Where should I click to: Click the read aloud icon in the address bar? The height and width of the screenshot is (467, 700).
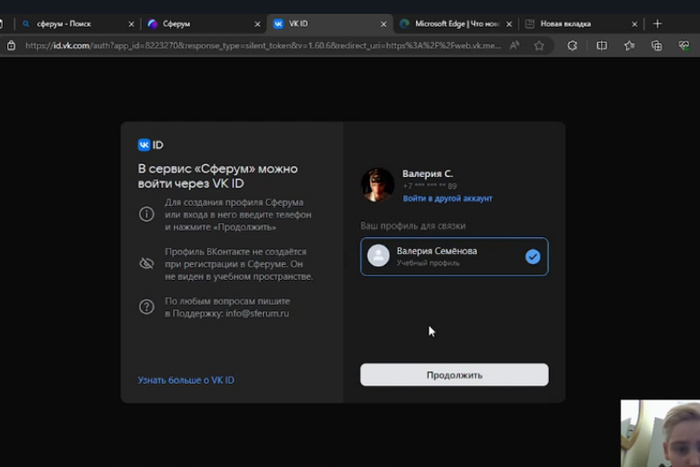coord(514,45)
